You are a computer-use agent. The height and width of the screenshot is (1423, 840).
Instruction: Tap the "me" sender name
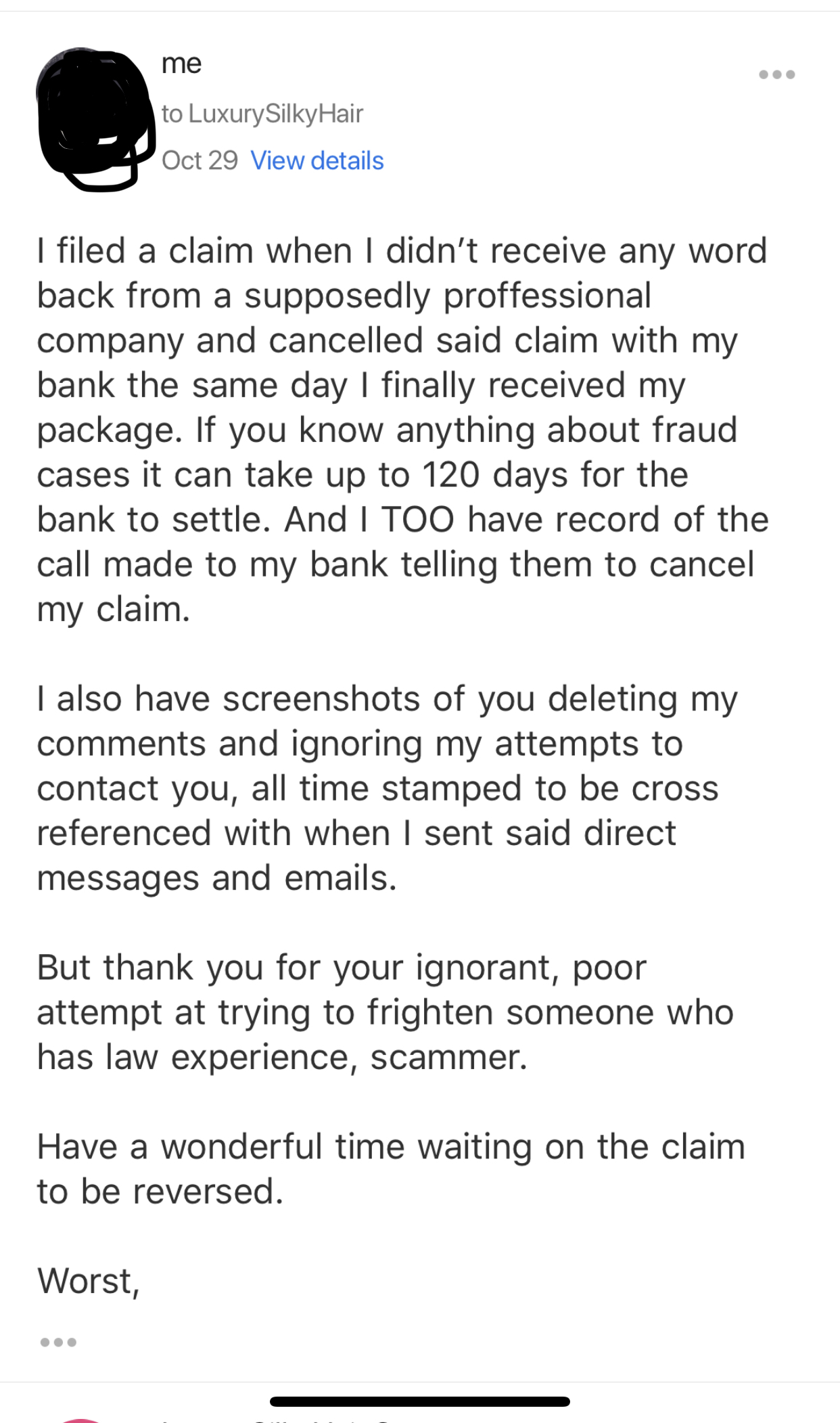pos(181,64)
